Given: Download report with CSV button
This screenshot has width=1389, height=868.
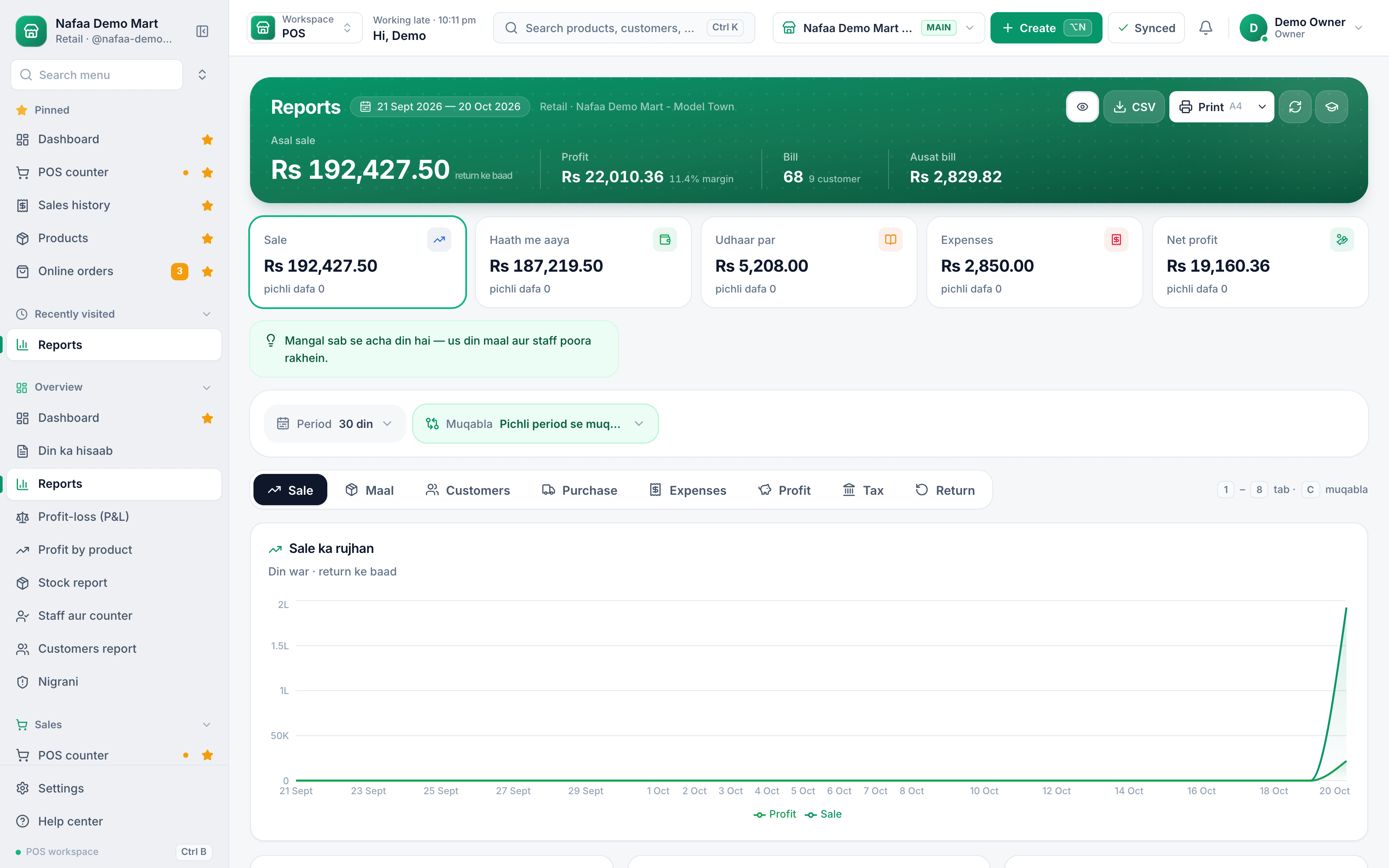Looking at the screenshot, I should [x=1134, y=107].
